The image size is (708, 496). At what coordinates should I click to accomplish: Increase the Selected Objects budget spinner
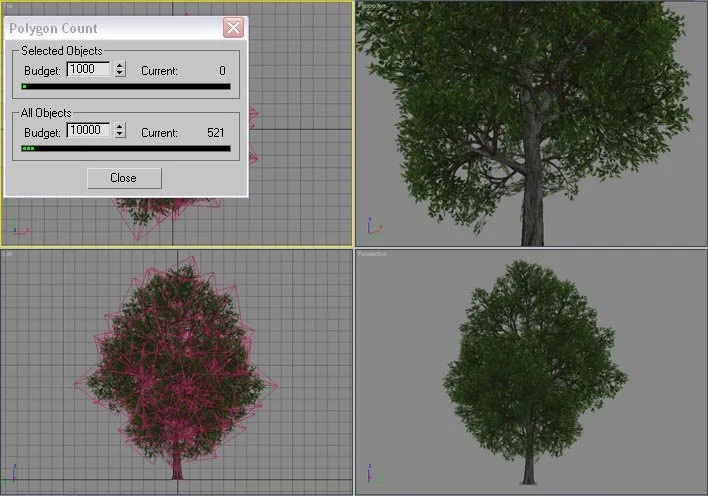click(x=120, y=66)
